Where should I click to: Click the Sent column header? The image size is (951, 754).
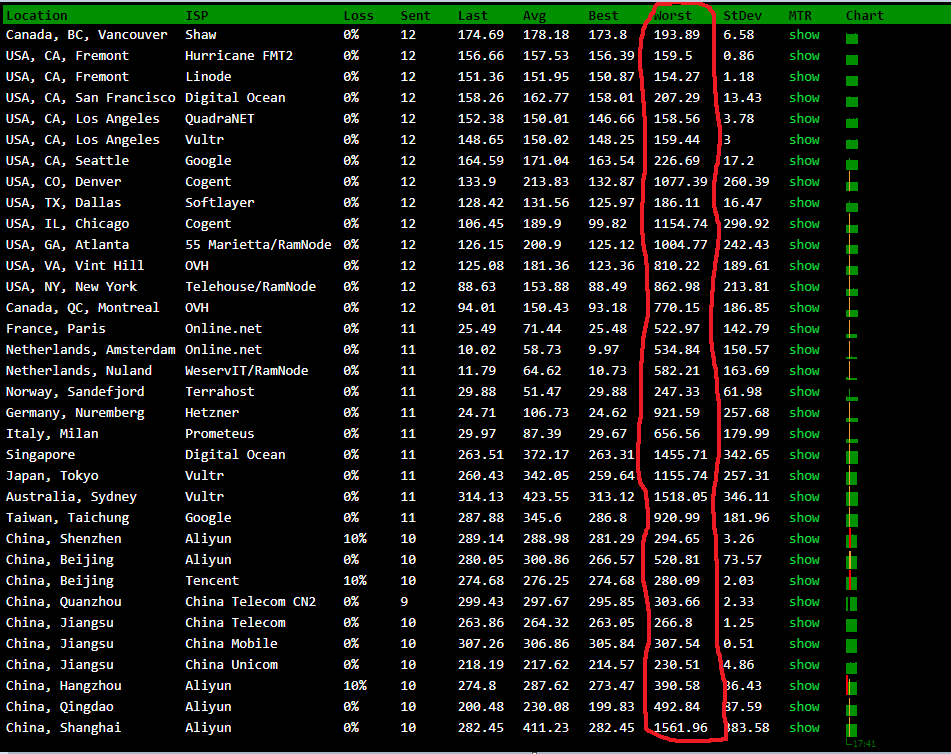pos(415,16)
